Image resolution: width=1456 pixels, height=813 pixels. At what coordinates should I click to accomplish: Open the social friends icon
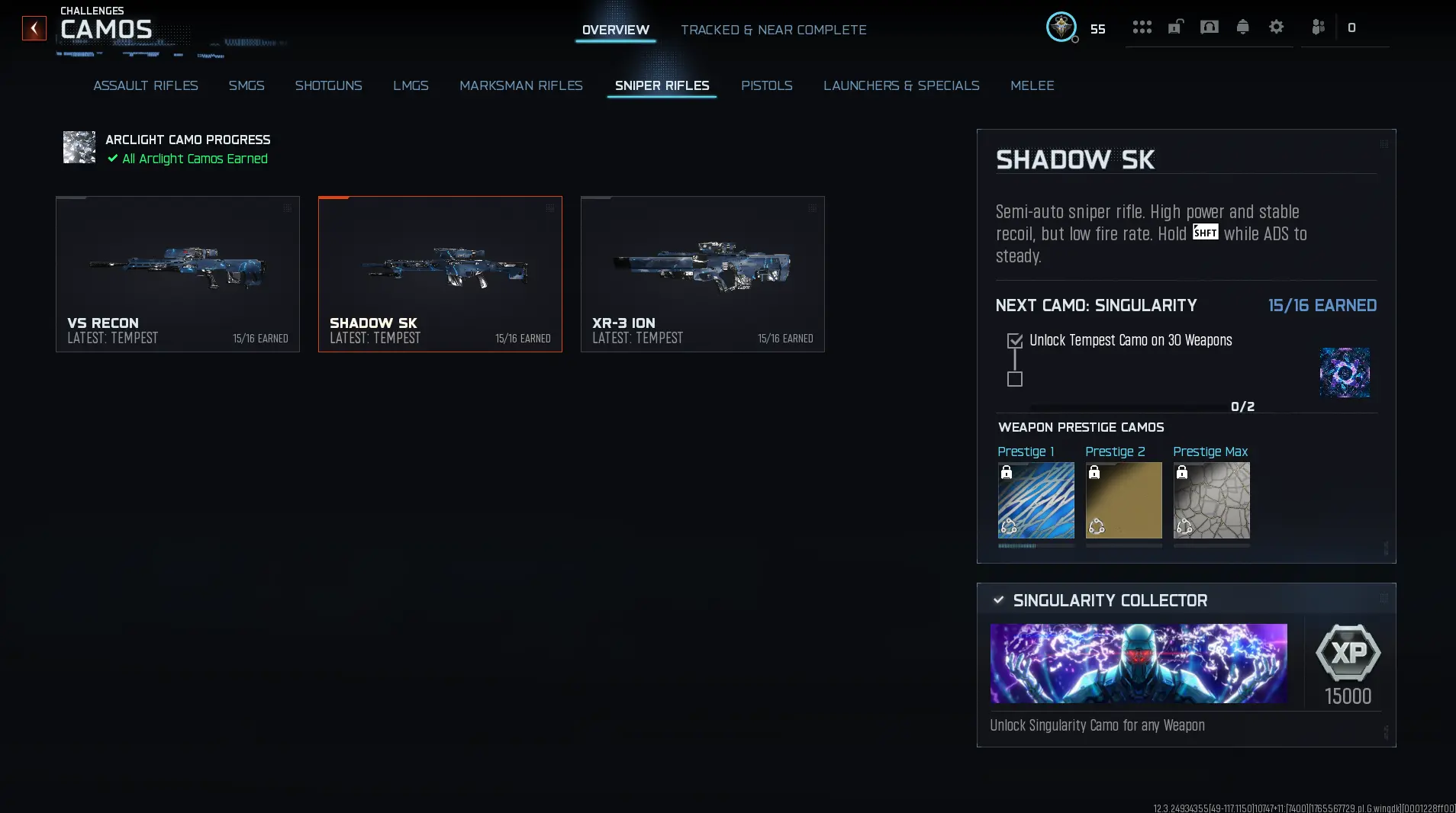(x=1318, y=27)
